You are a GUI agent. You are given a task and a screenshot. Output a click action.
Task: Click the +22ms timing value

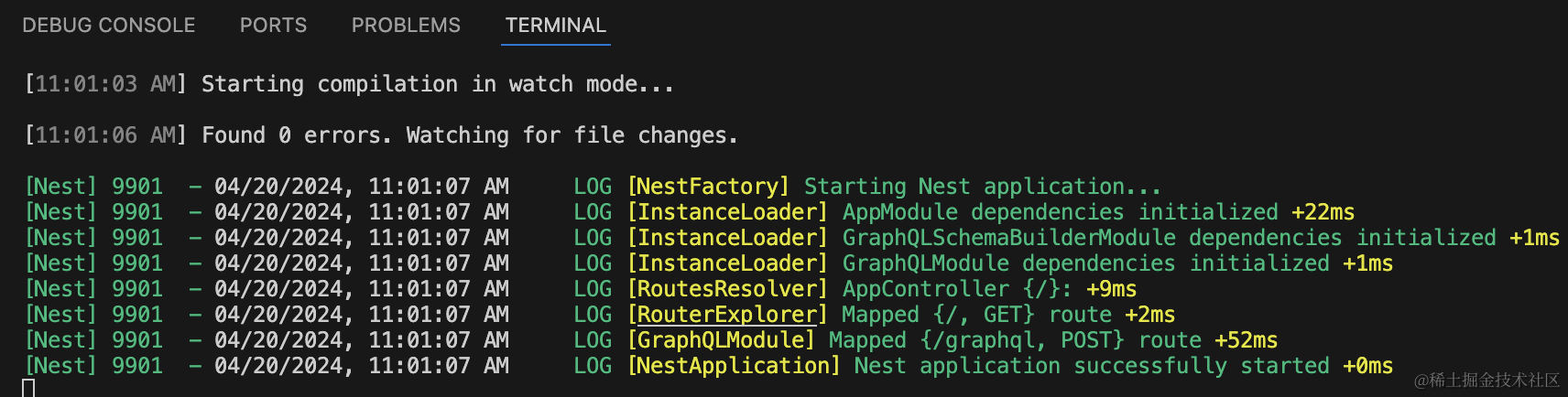point(1323,212)
